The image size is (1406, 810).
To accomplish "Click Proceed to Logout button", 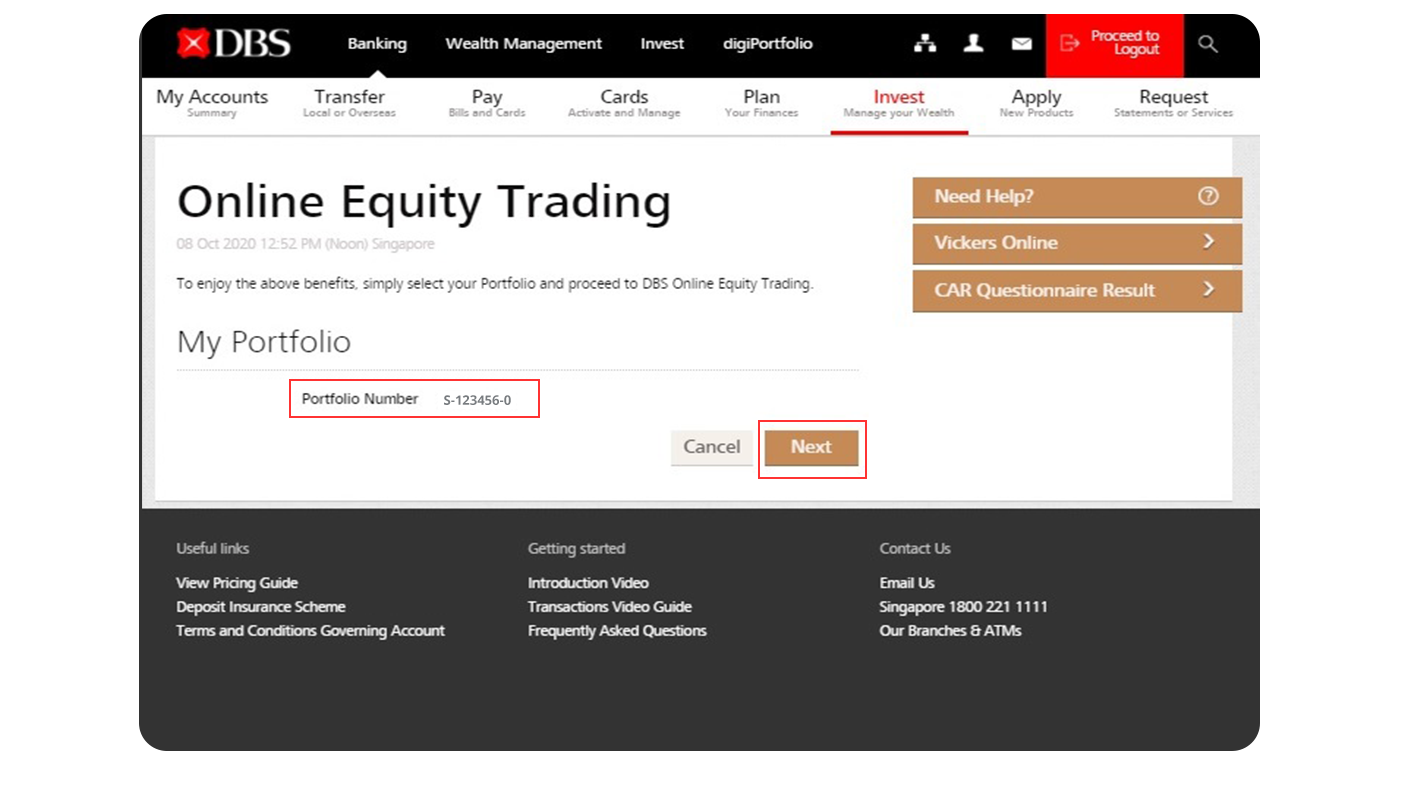I will [1114, 45].
